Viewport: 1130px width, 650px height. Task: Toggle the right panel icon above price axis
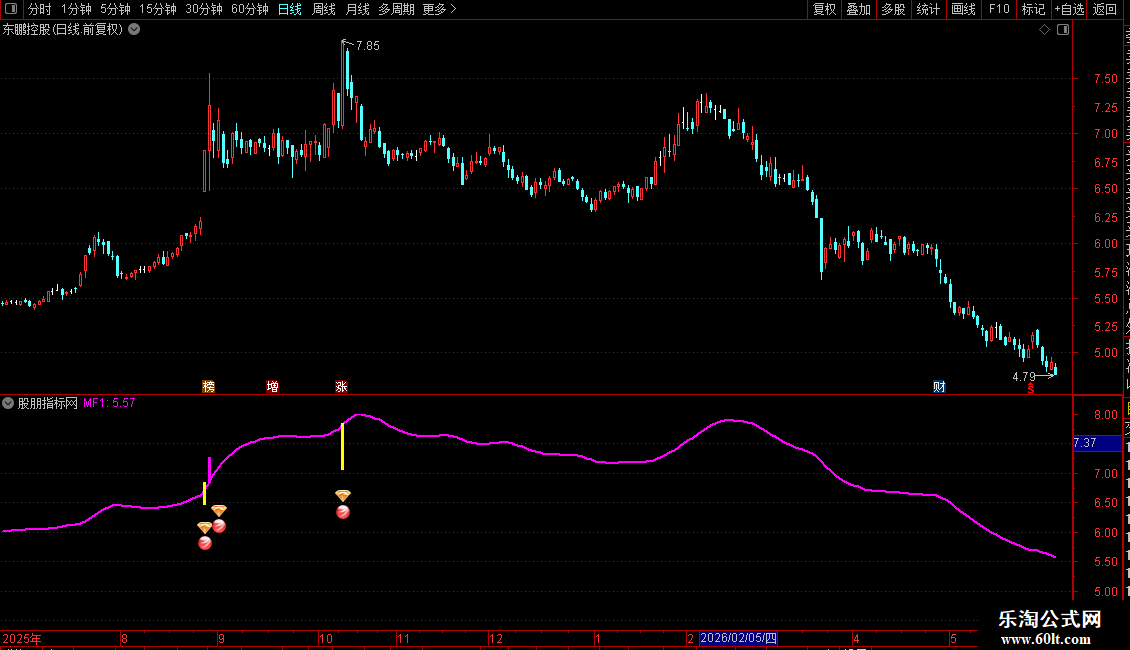click(1062, 30)
